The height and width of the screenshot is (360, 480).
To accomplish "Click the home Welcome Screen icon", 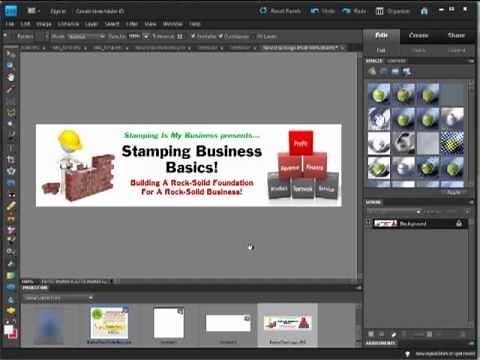I will pyautogui.click(x=424, y=11).
